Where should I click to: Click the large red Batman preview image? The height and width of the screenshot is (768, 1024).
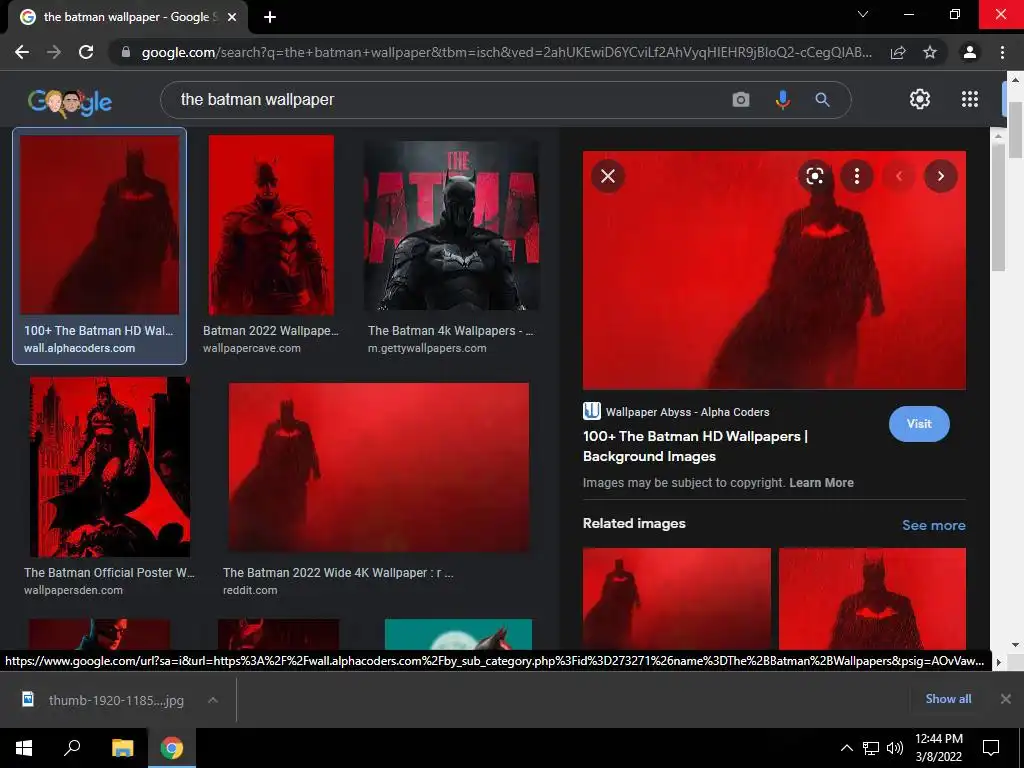(774, 270)
